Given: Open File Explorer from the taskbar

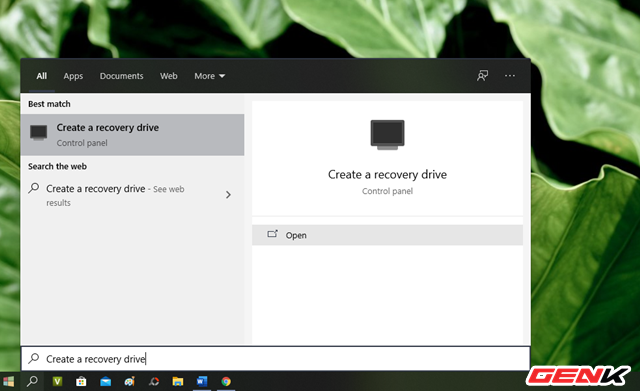Looking at the screenshot, I should [x=178, y=382].
